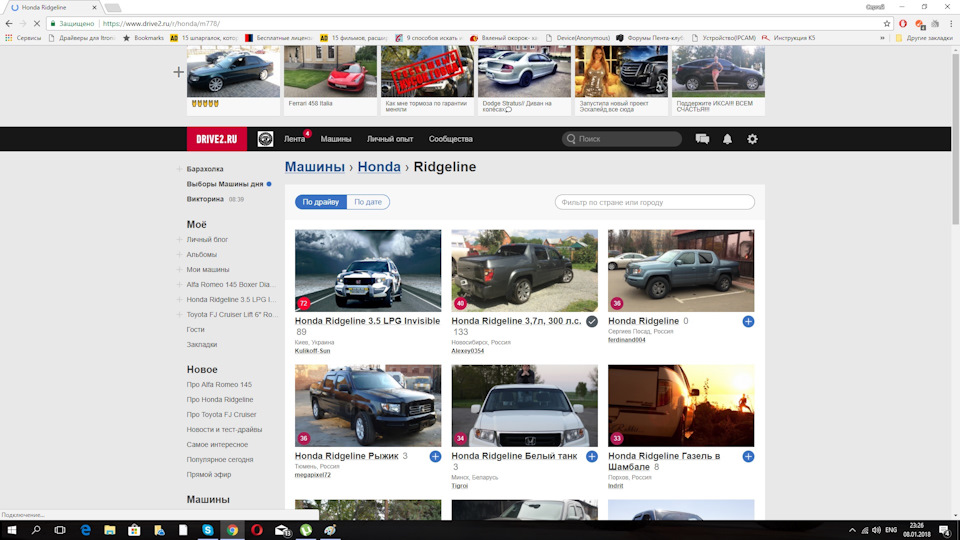Show hidden system tray icons arrow
Image resolution: width=960 pixels, height=540 pixels.
852,530
